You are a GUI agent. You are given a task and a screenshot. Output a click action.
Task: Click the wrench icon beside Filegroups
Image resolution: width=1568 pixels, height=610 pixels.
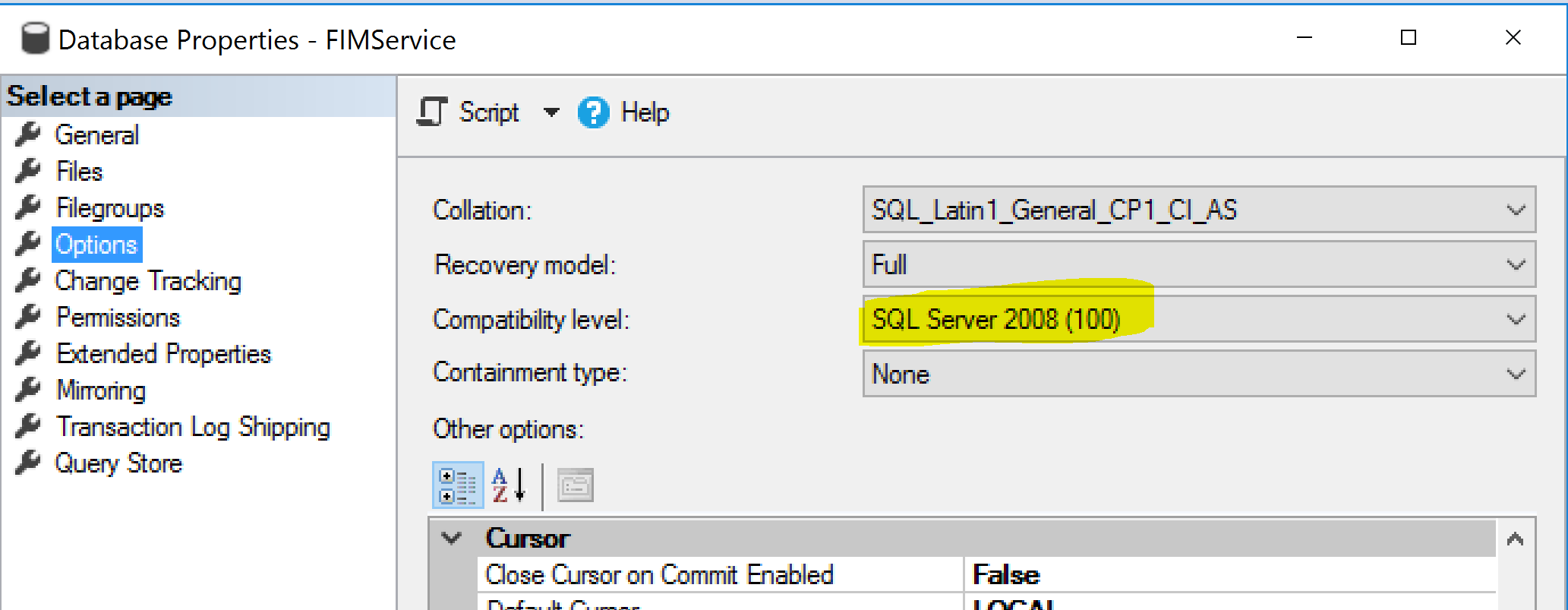(28, 207)
